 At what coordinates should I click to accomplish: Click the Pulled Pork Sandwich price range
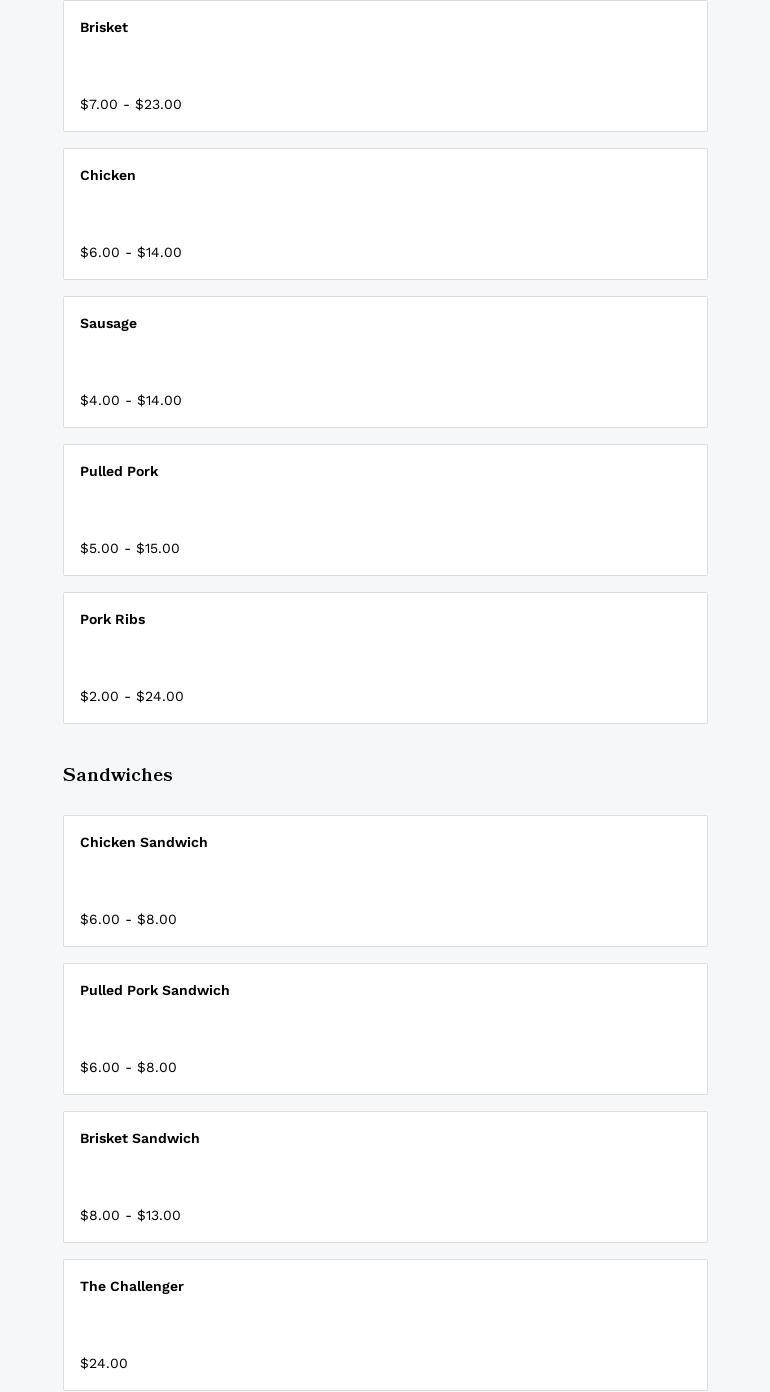[128, 1068]
